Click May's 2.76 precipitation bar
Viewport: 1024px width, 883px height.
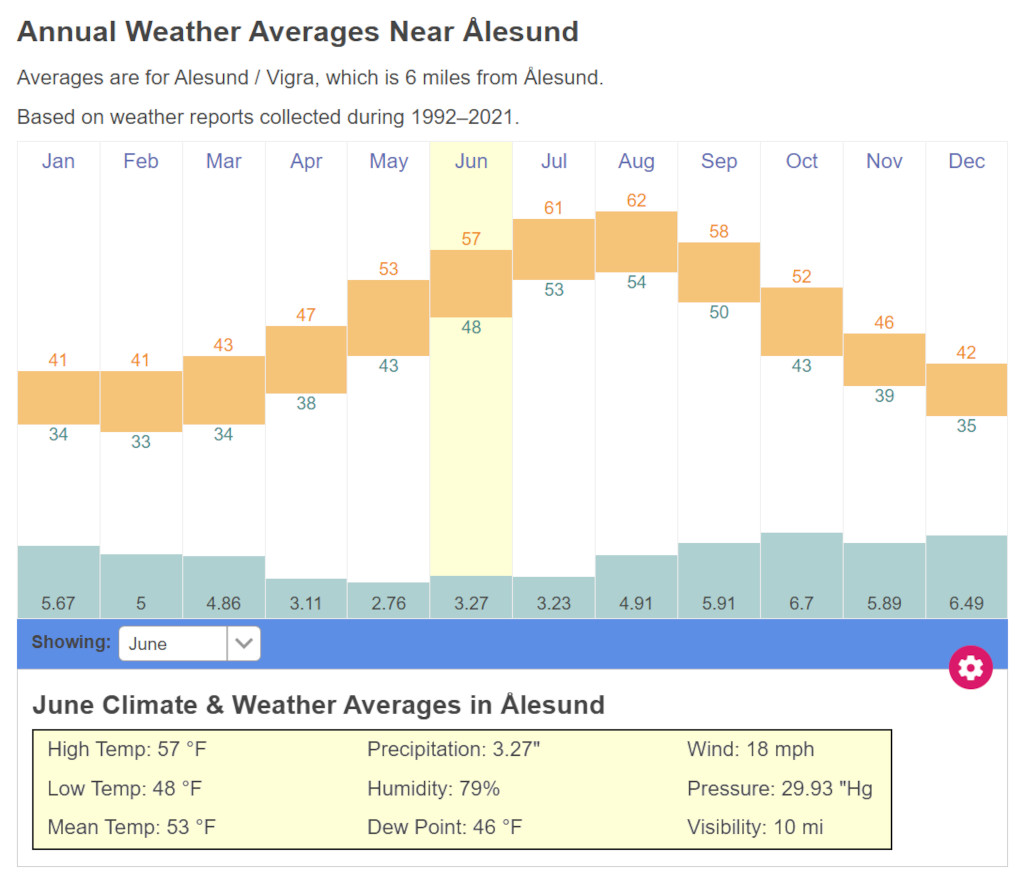388,599
